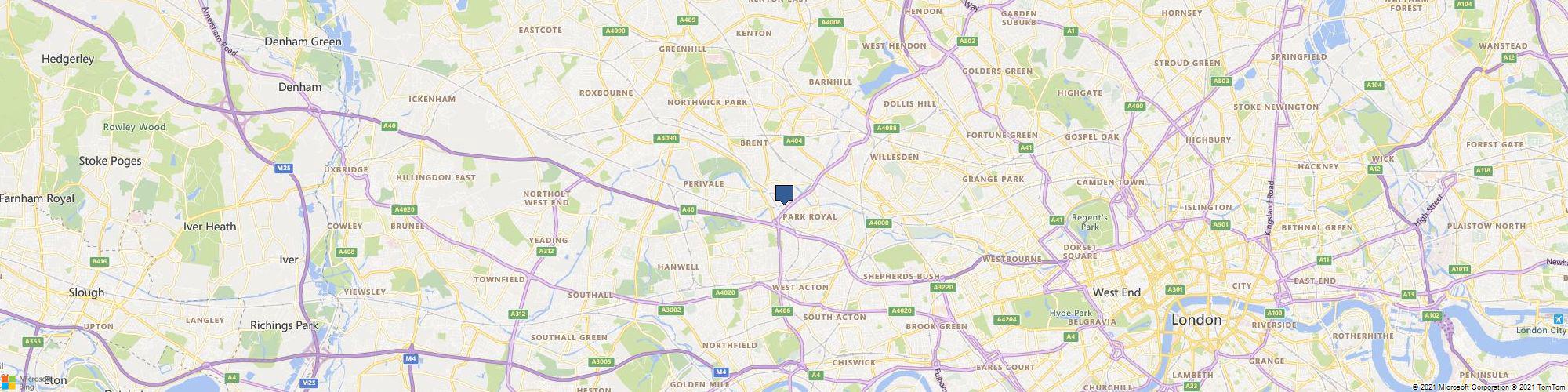
Task: Click the blue pin marker near Park Royal
Action: [x=784, y=194]
